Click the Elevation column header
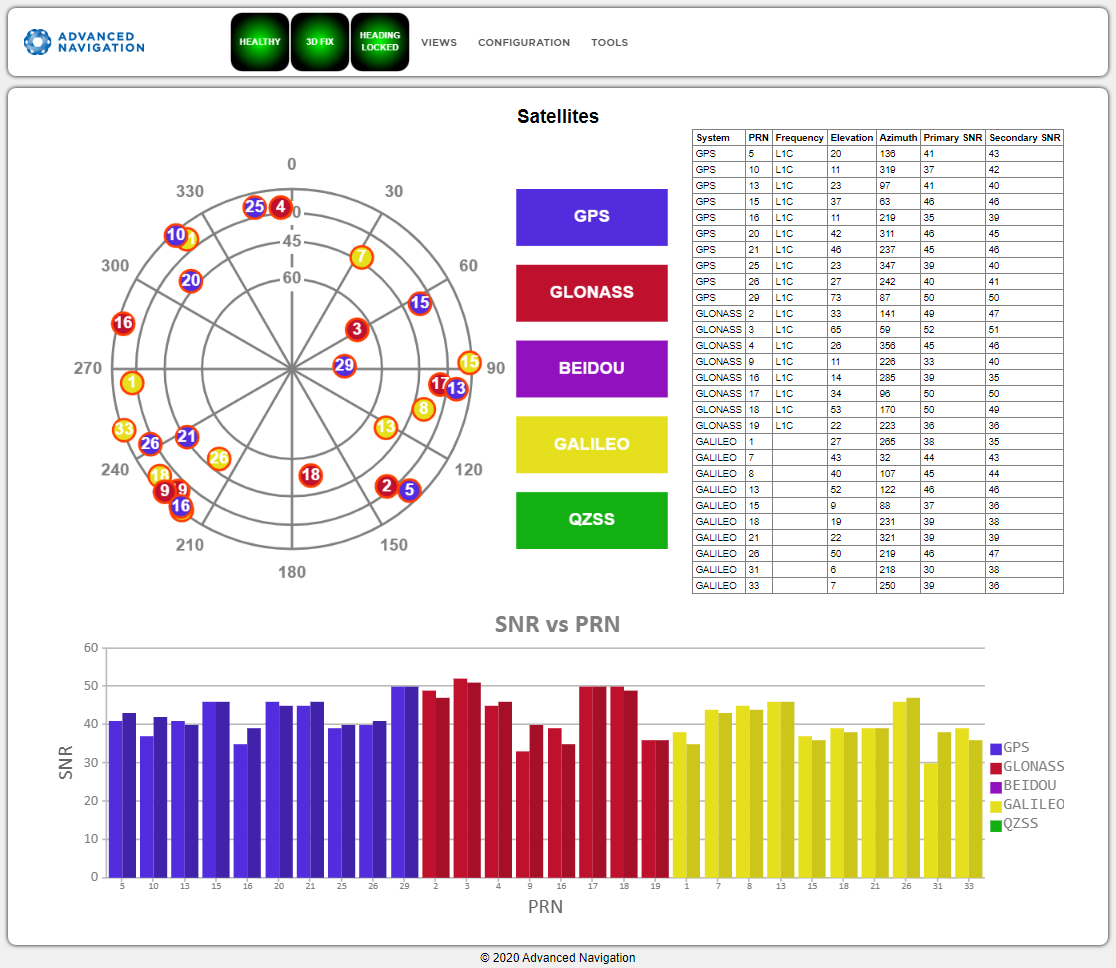1116x968 pixels. pos(851,138)
